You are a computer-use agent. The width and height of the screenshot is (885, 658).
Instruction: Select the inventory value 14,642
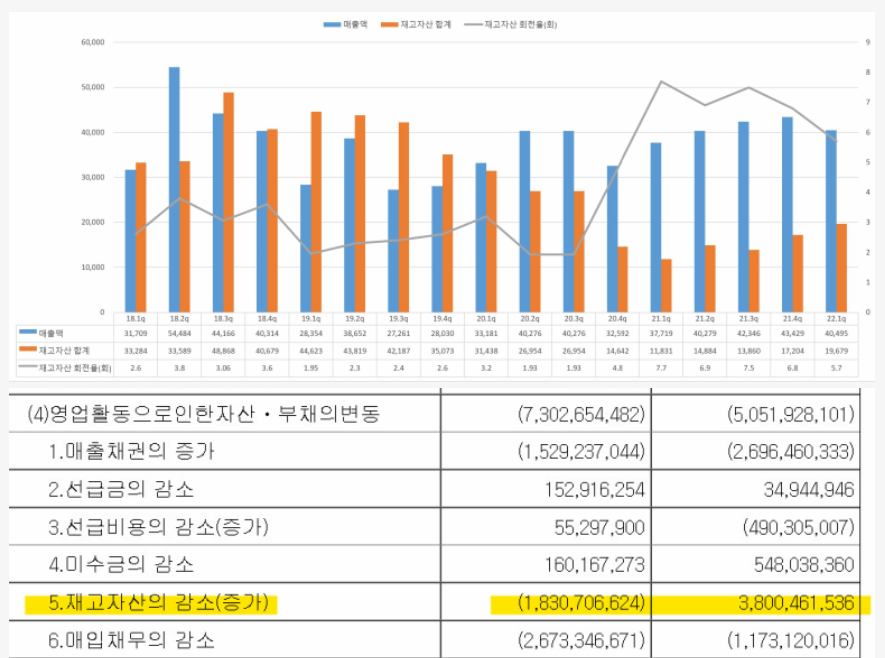pyautogui.click(x=617, y=351)
